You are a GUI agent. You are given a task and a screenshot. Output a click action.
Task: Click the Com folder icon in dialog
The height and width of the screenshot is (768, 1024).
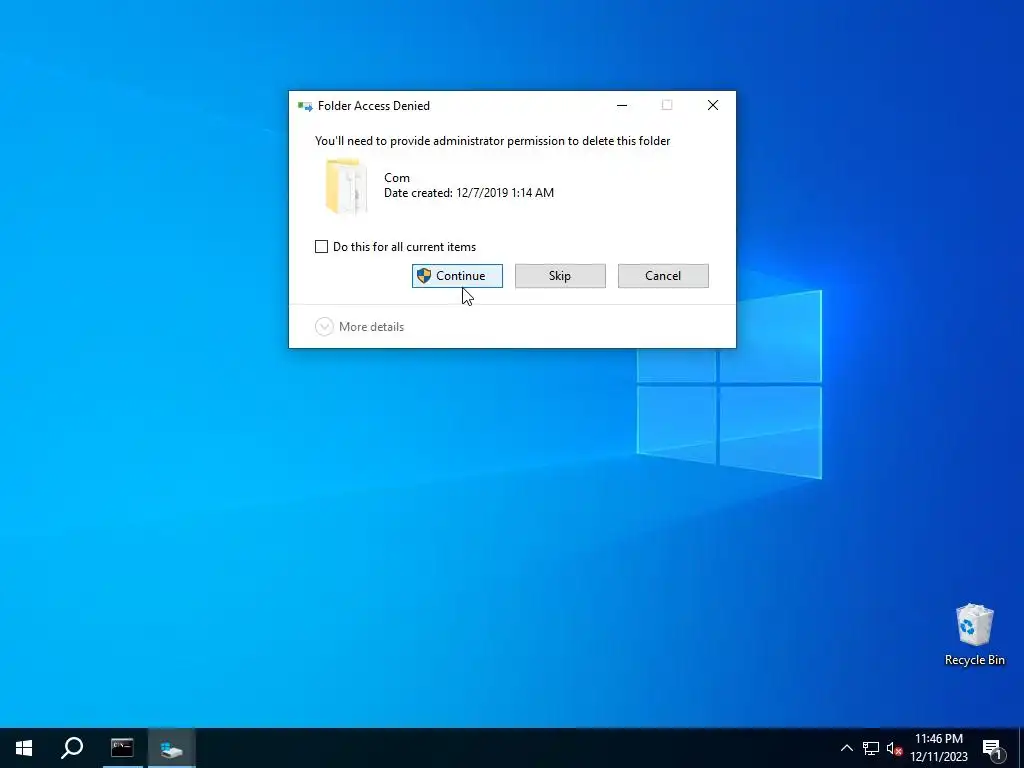(346, 186)
